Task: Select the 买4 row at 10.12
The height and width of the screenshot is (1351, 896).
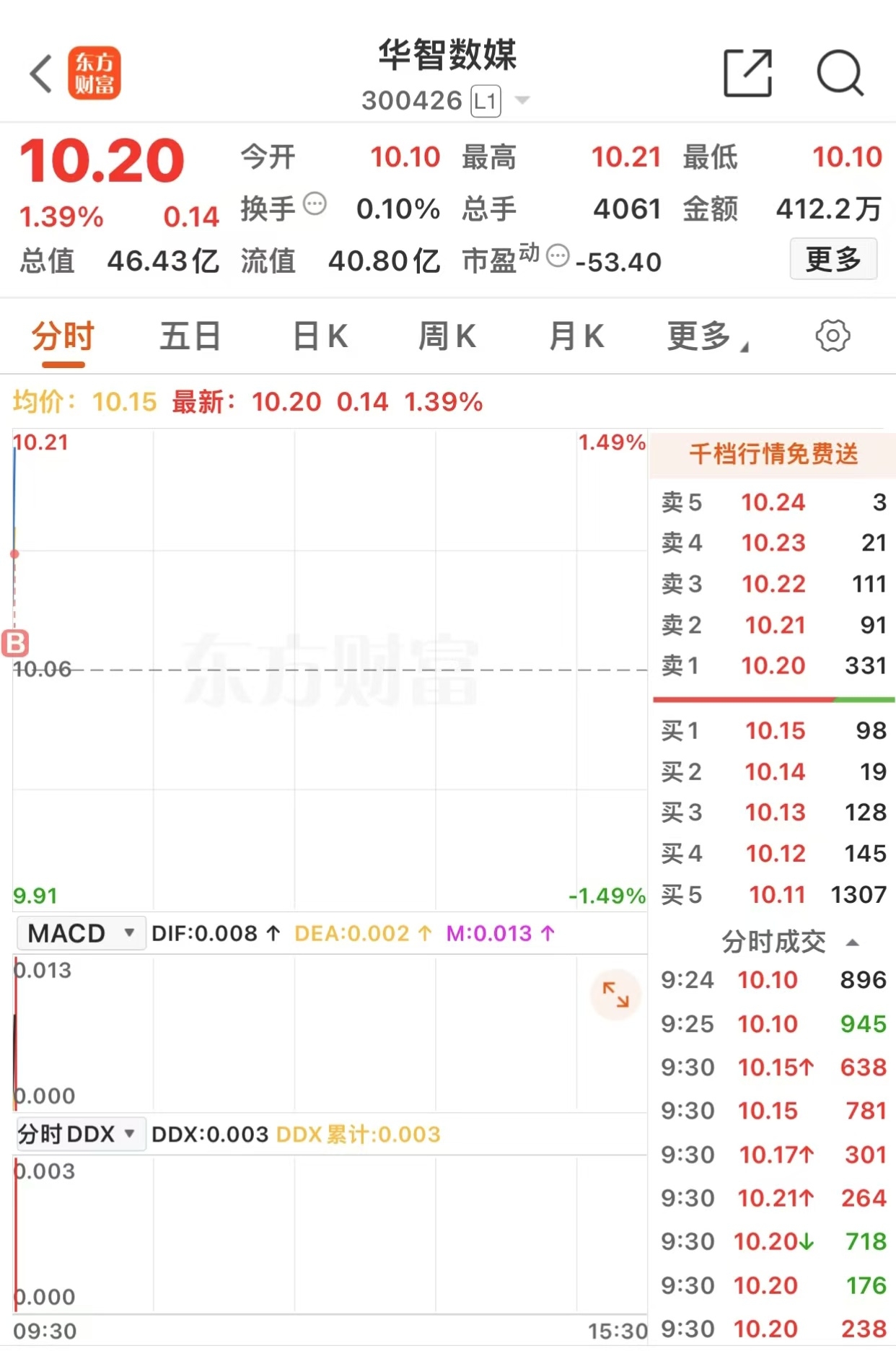Action: point(773,854)
